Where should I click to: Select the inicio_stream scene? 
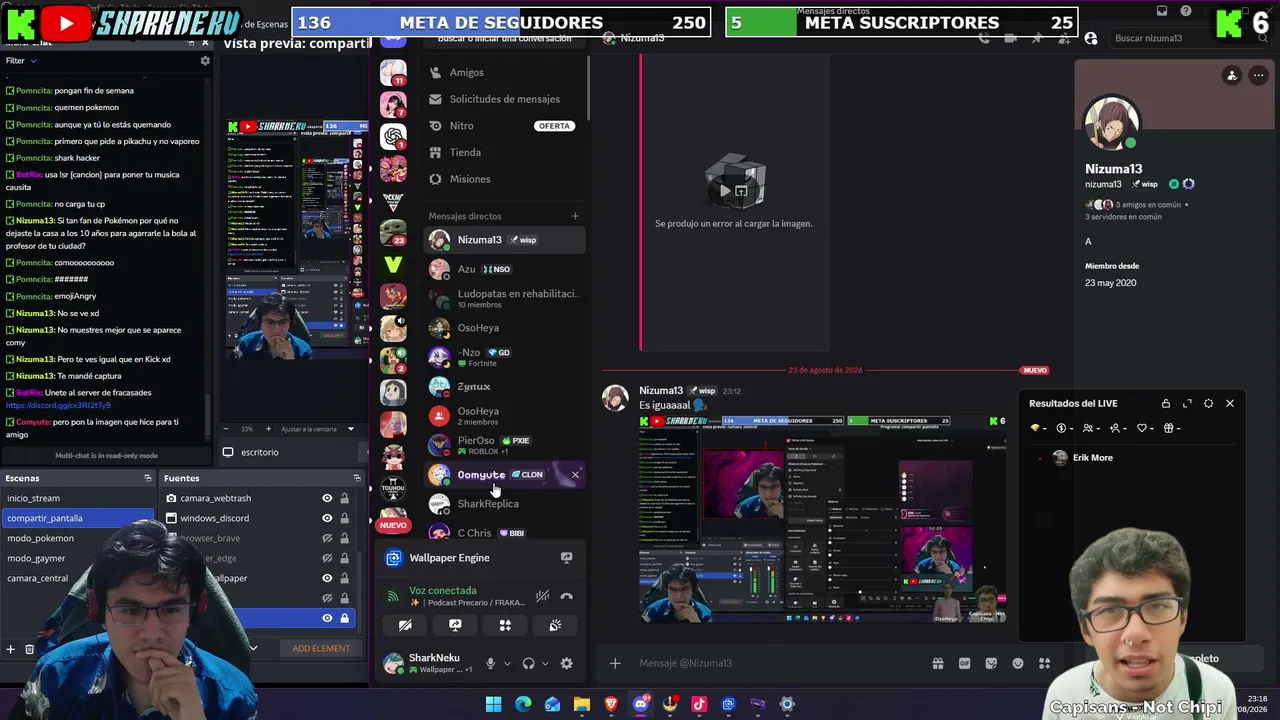(78, 498)
